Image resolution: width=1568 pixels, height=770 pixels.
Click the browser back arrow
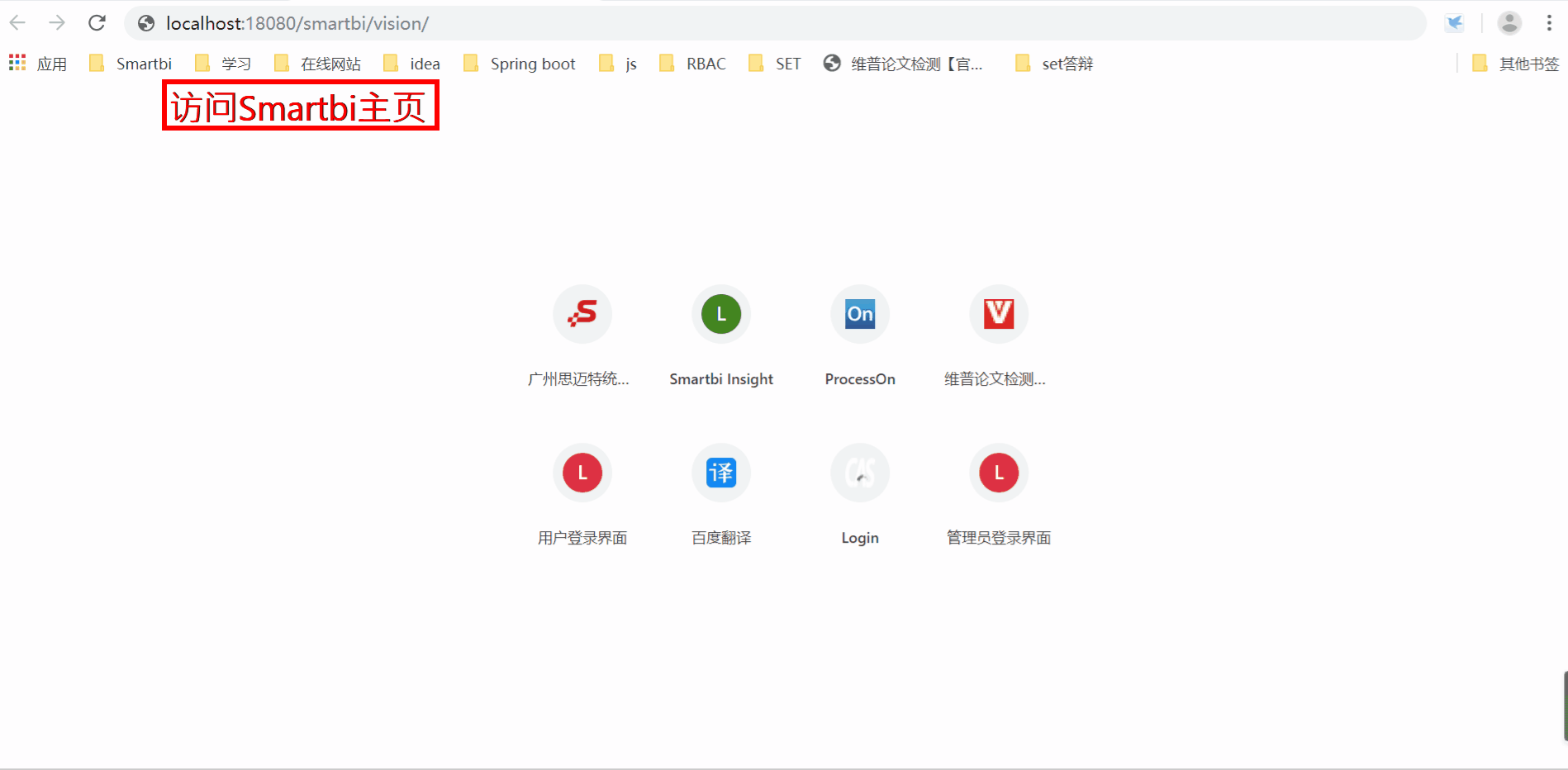click(17, 23)
